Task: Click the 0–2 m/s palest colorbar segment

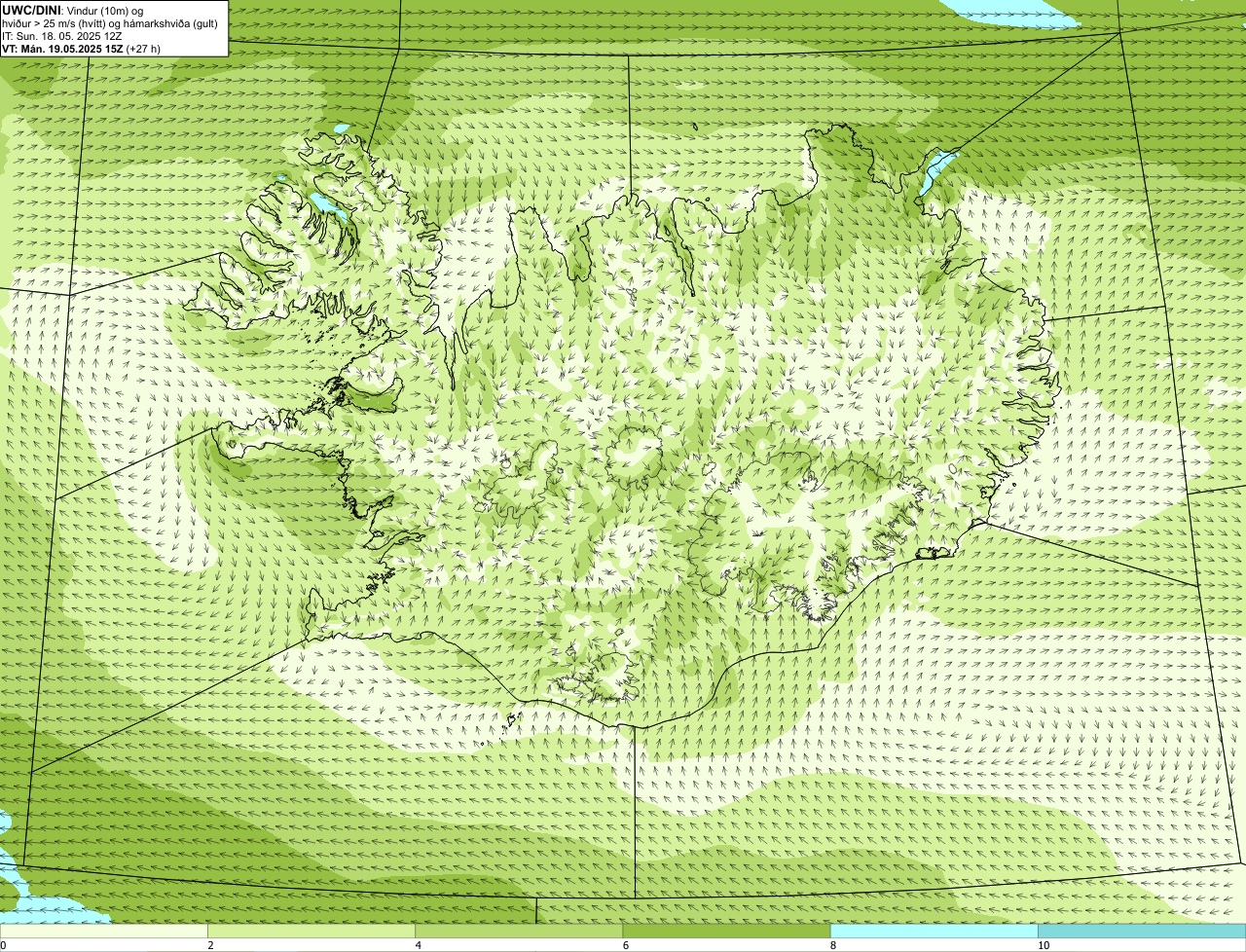Action: 104,931
